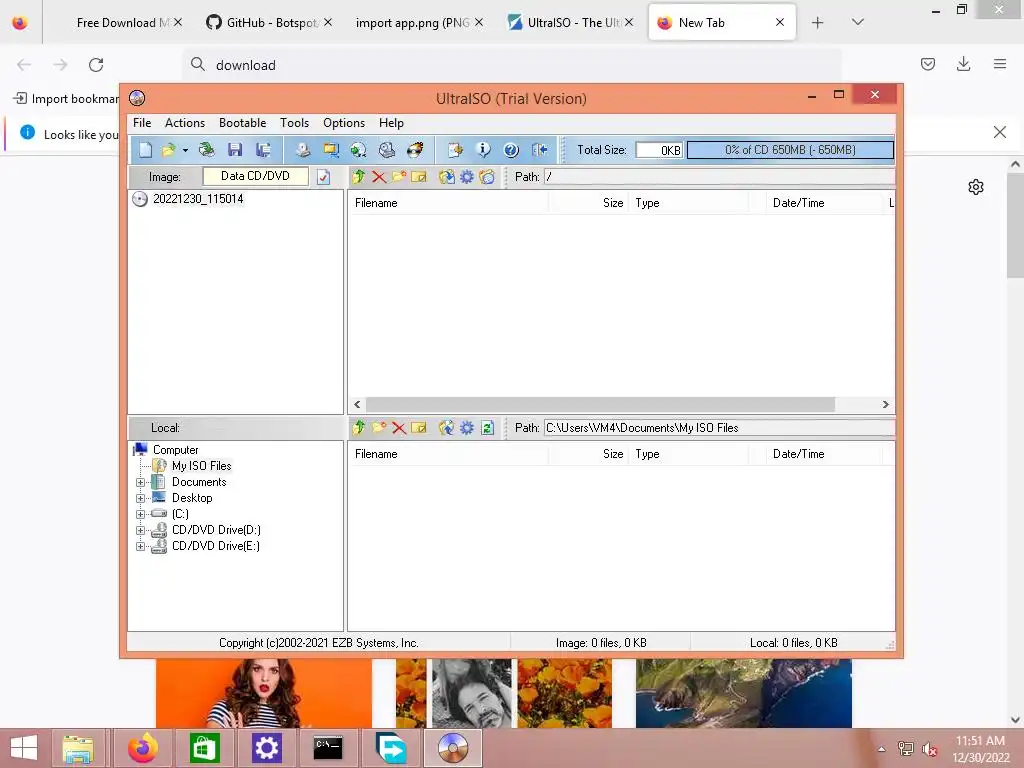
Task: Expand the CD/DVD Drive(E:) node
Action: tap(140, 547)
